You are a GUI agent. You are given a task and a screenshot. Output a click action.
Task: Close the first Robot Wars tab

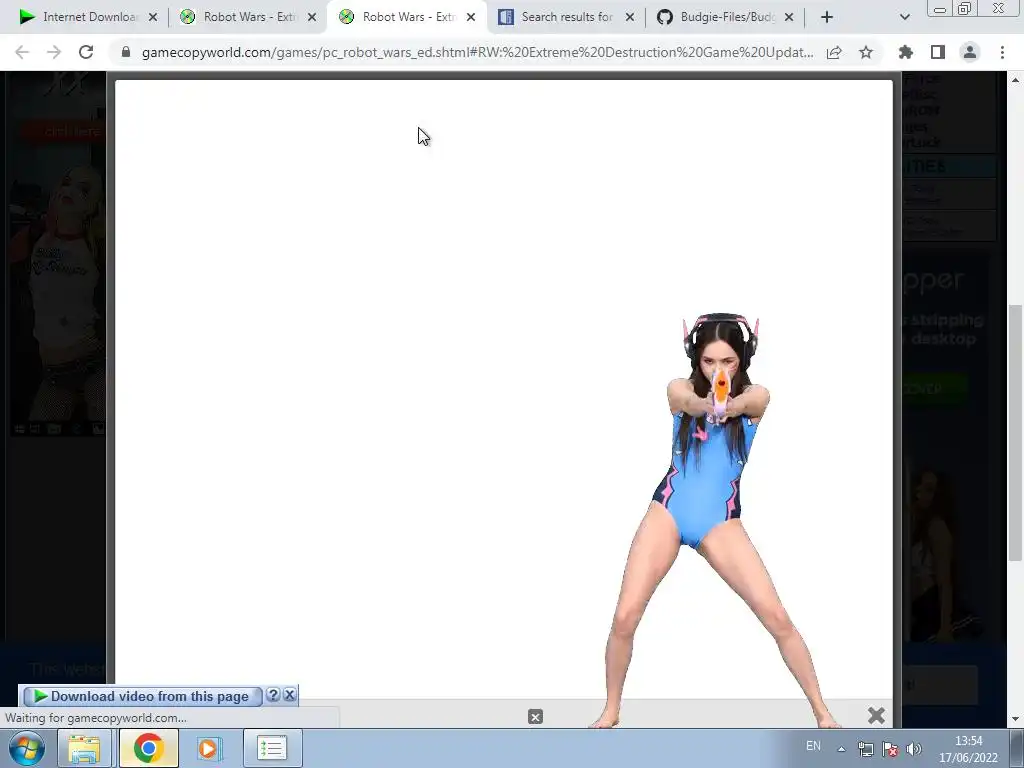[312, 17]
